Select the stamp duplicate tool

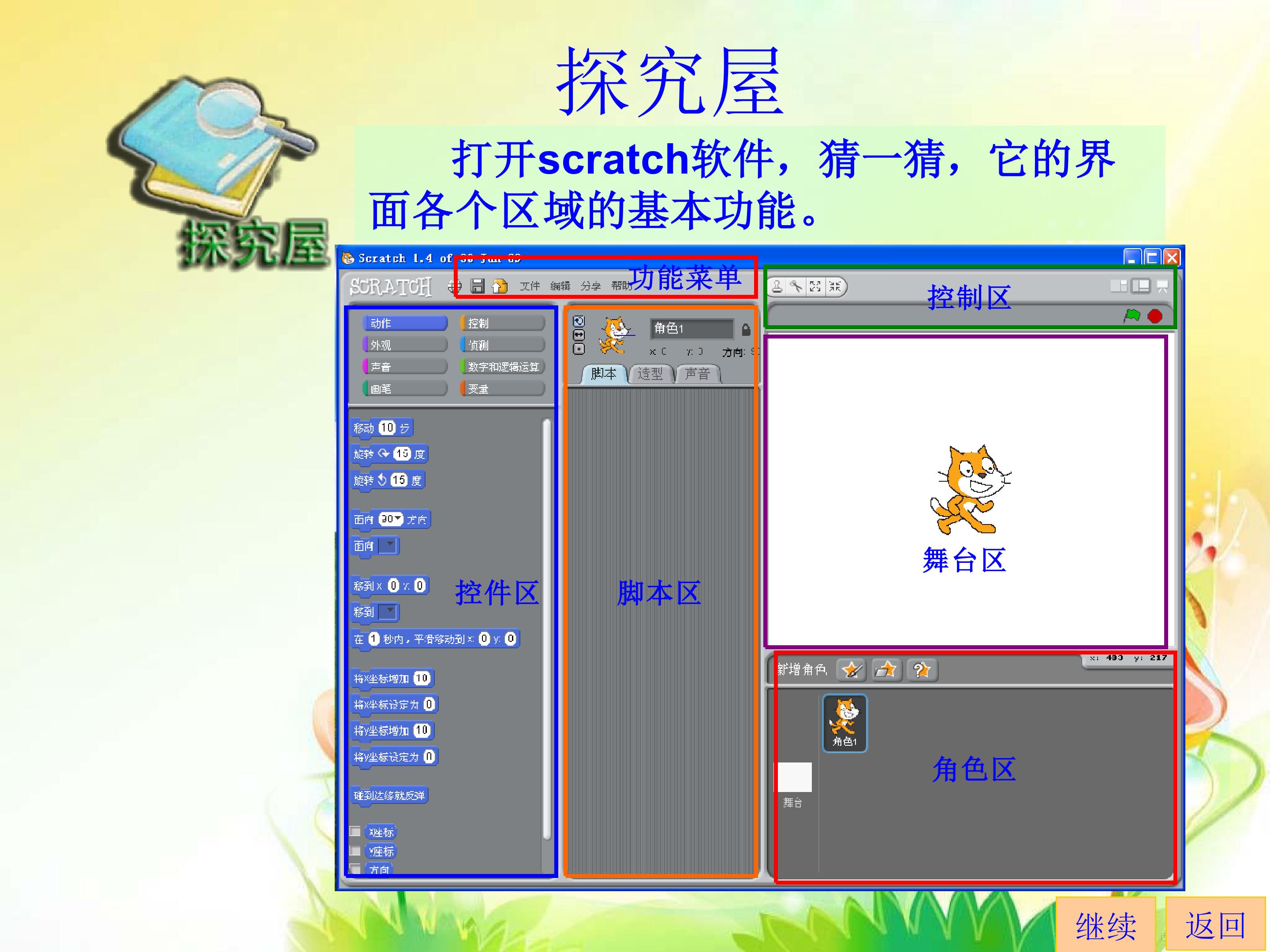point(777,286)
